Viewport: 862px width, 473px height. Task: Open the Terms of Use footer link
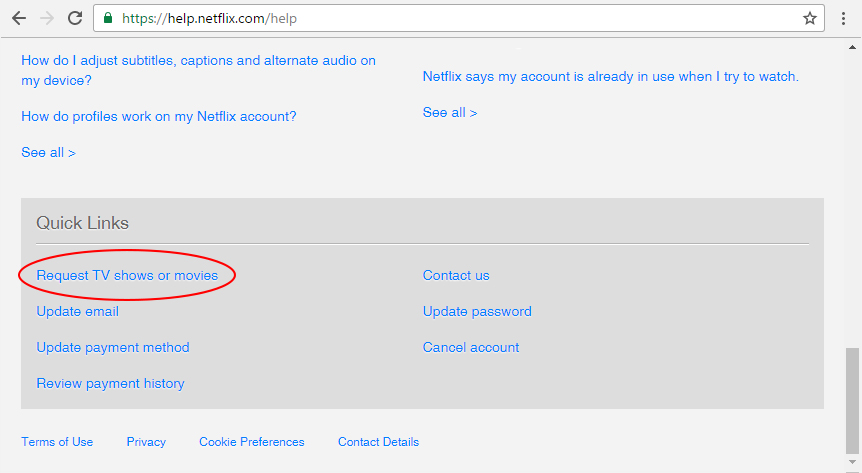(57, 442)
